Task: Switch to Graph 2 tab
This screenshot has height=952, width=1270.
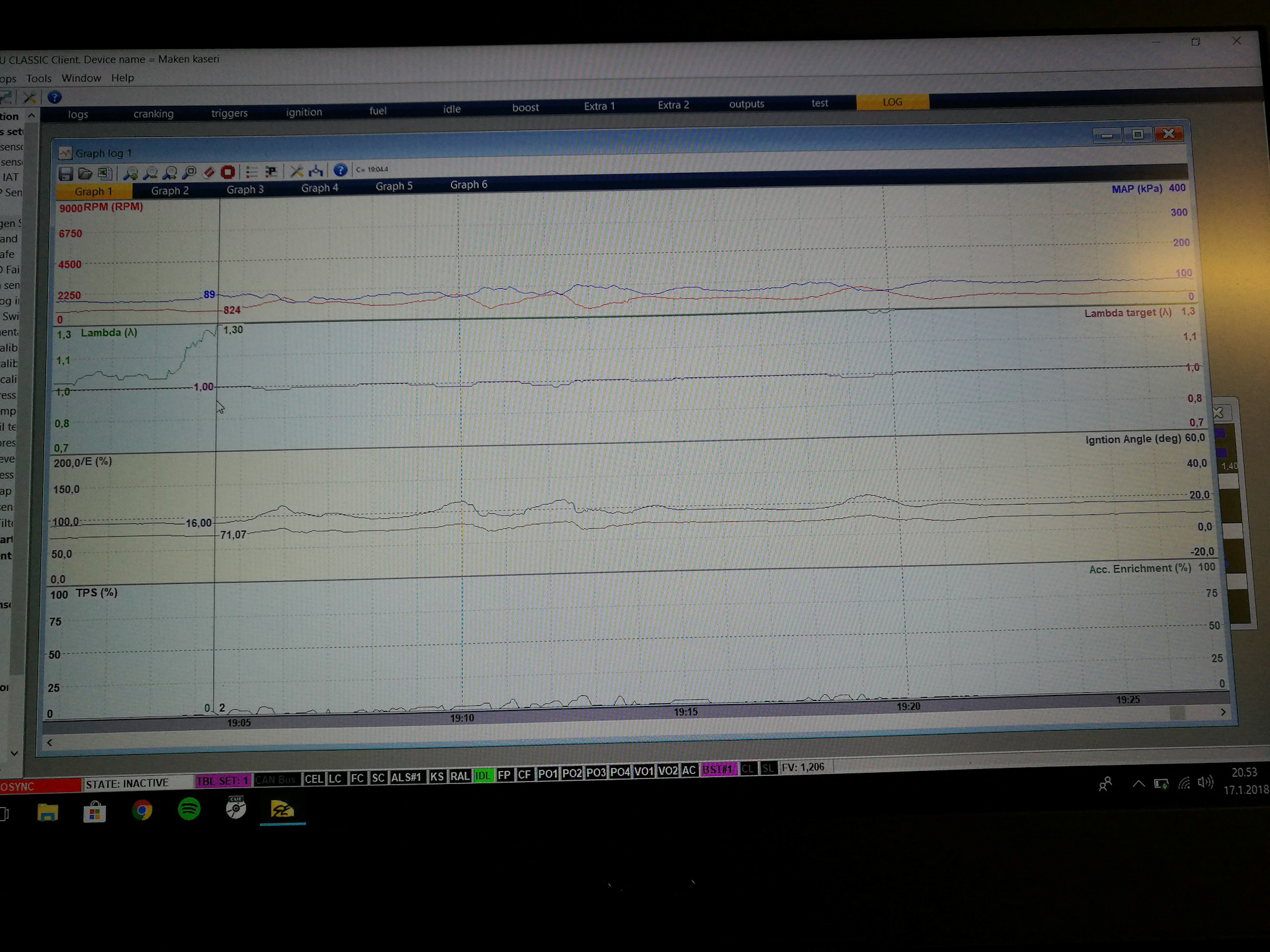Action: point(169,190)
